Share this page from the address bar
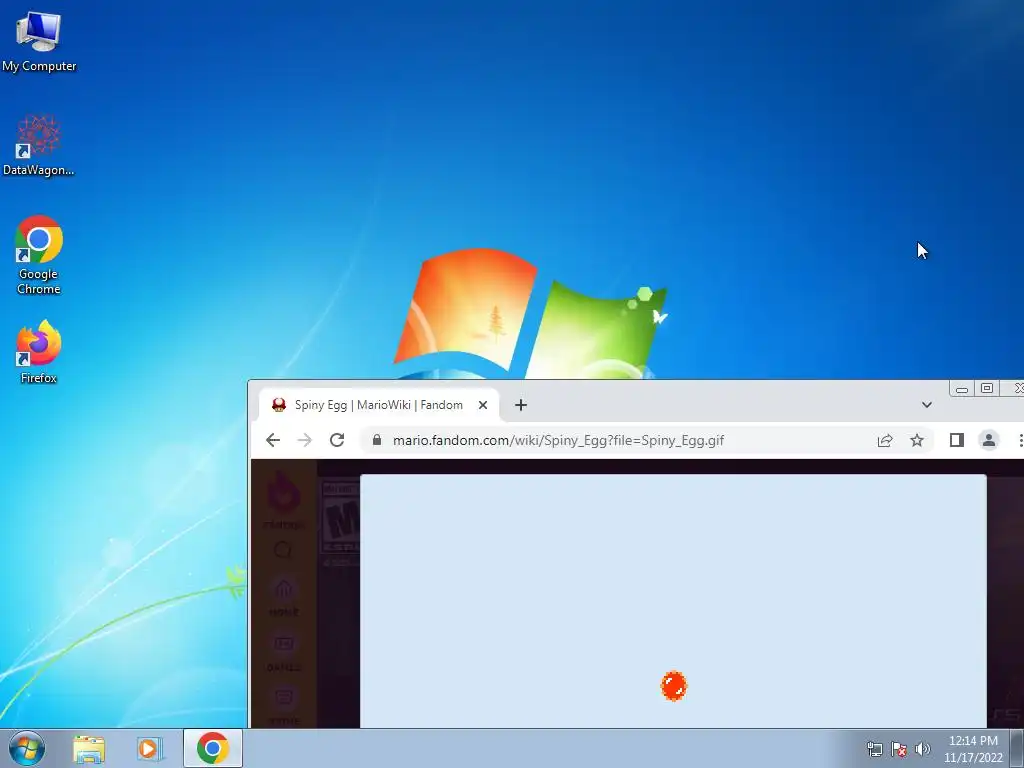The image size is (1024, 768). tap(885, 440)
